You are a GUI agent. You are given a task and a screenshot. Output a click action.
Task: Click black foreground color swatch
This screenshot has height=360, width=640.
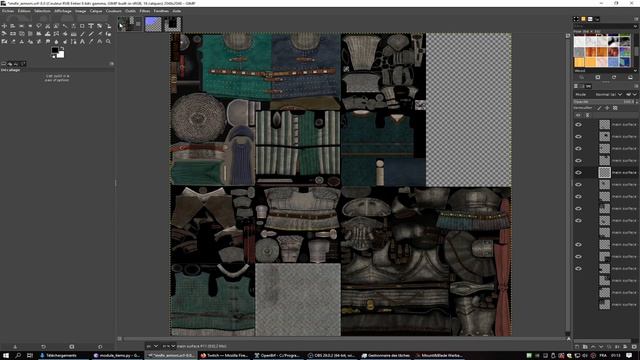pyautogui.click(x=55, y=50)
